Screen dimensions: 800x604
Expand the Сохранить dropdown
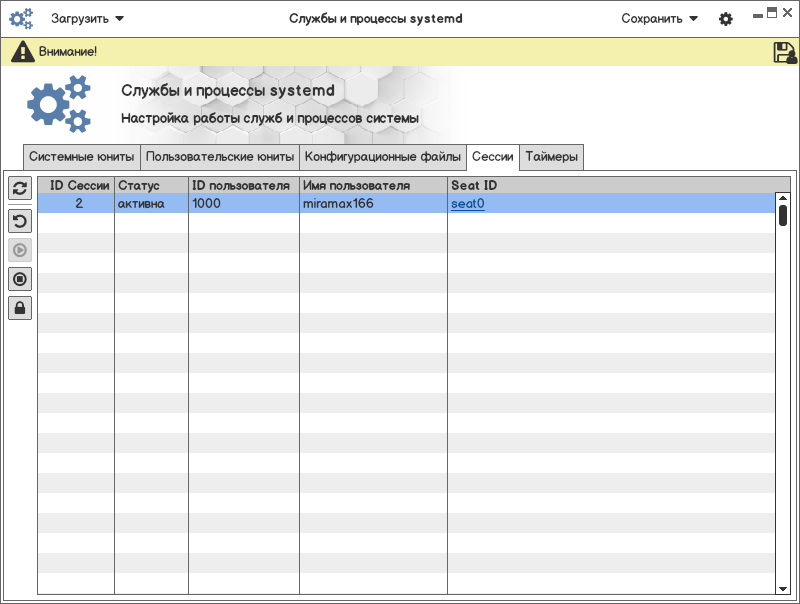point(659,18)
